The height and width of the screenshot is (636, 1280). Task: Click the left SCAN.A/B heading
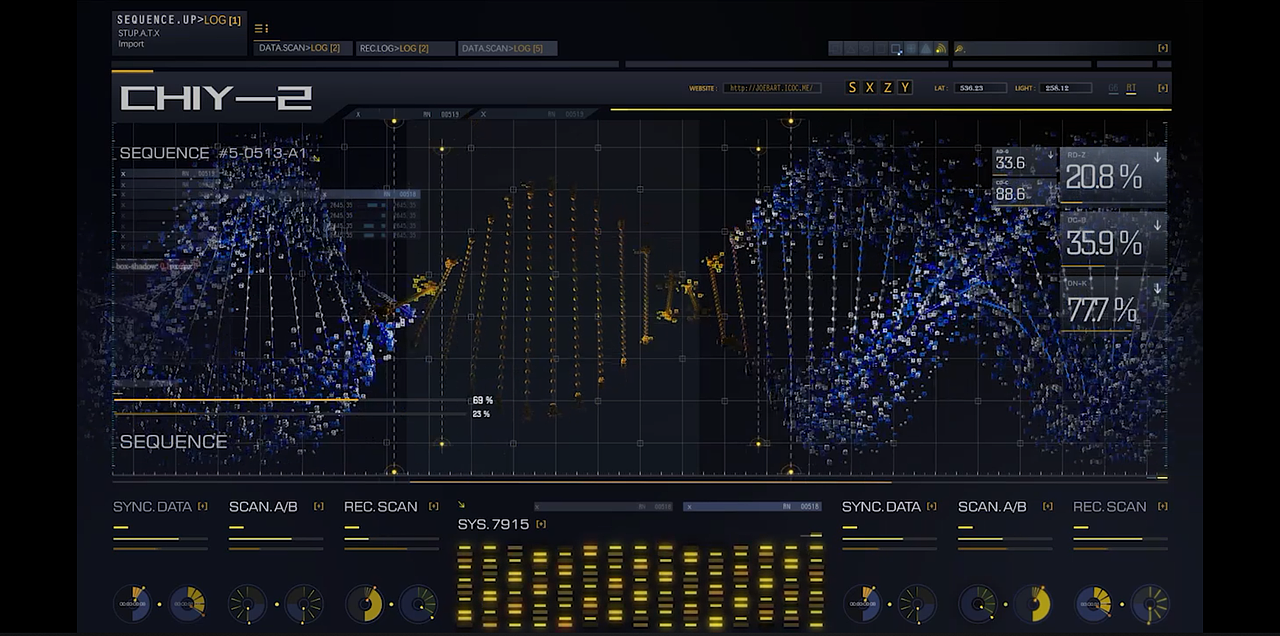coord(263,507)
